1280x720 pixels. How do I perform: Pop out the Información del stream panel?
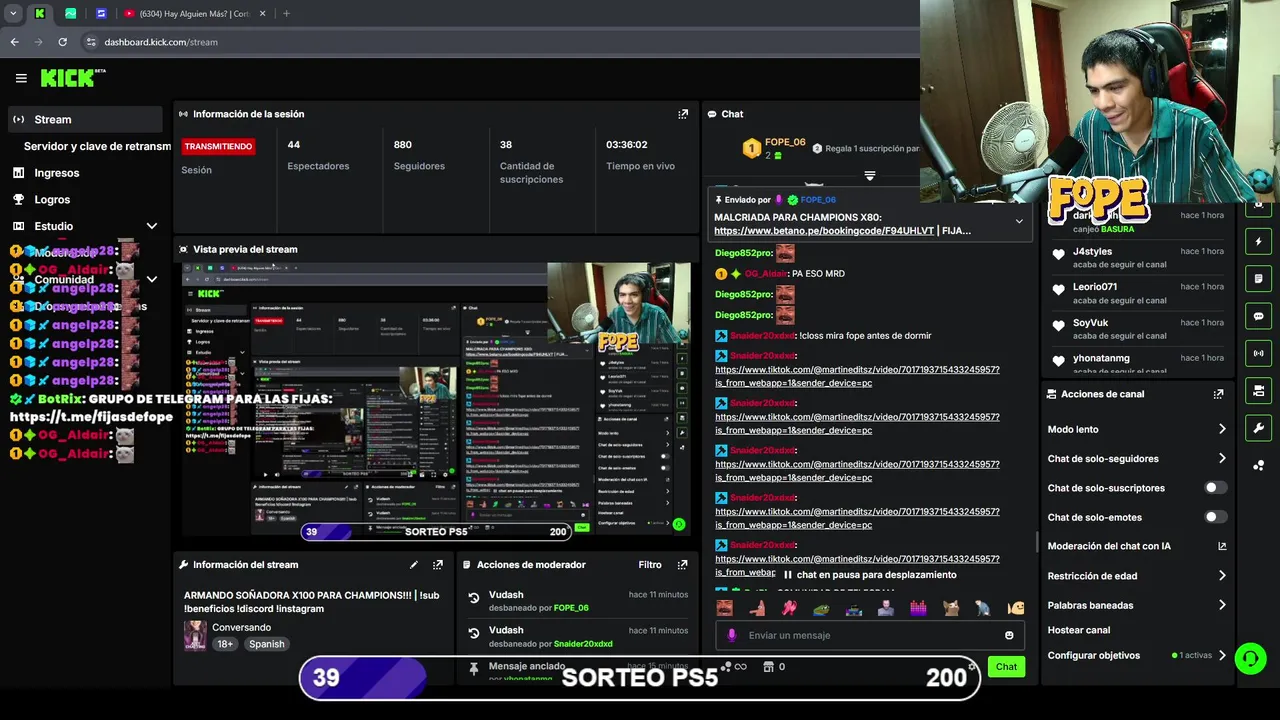coord(437,565)
